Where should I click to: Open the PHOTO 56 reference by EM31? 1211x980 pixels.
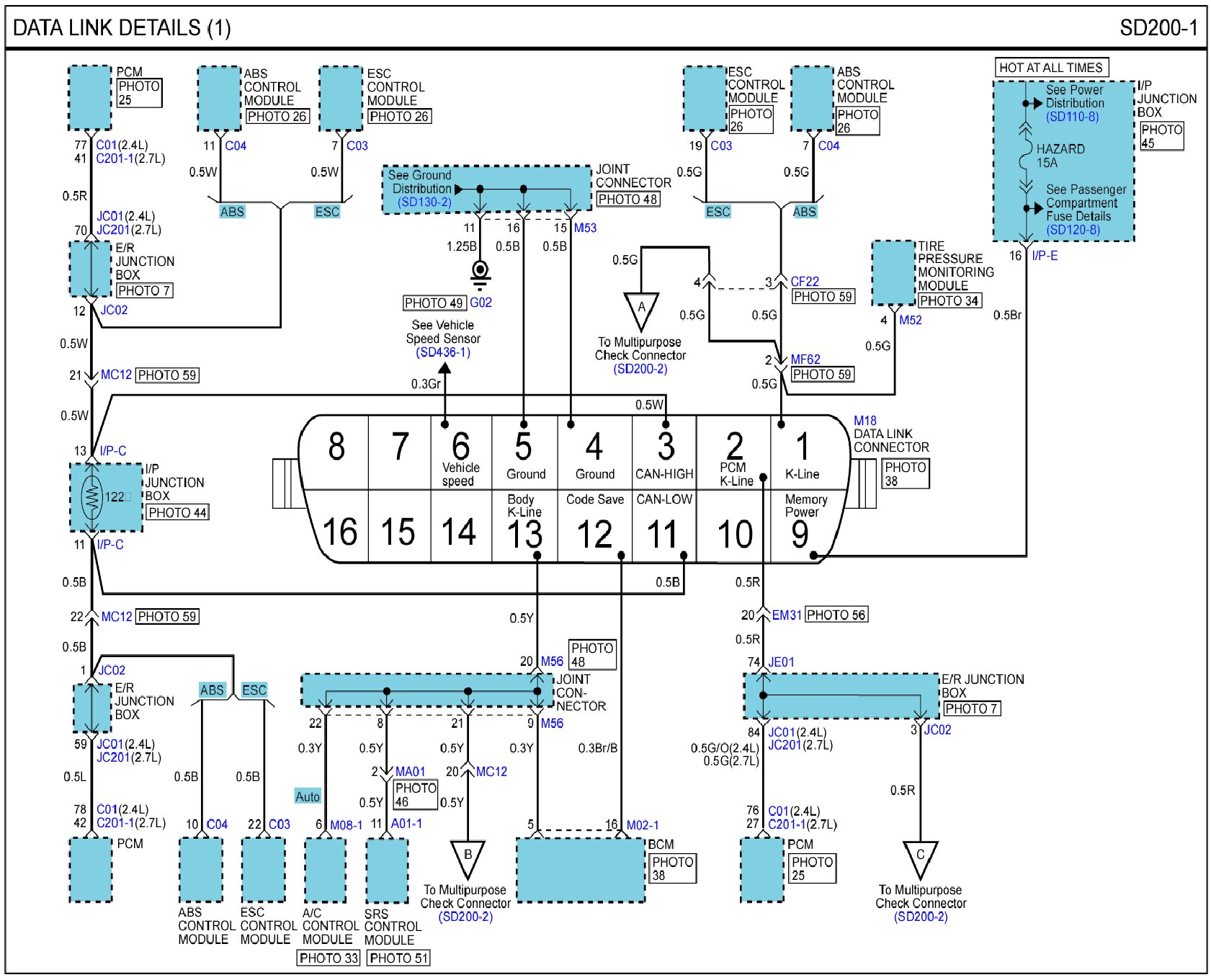point(836,615)
